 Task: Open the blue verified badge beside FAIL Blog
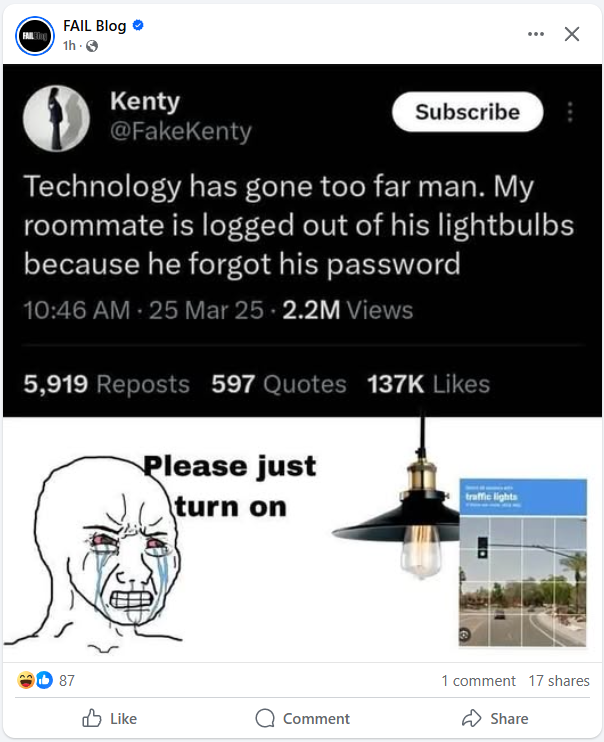pyautogui.click(x=138, y=25)
